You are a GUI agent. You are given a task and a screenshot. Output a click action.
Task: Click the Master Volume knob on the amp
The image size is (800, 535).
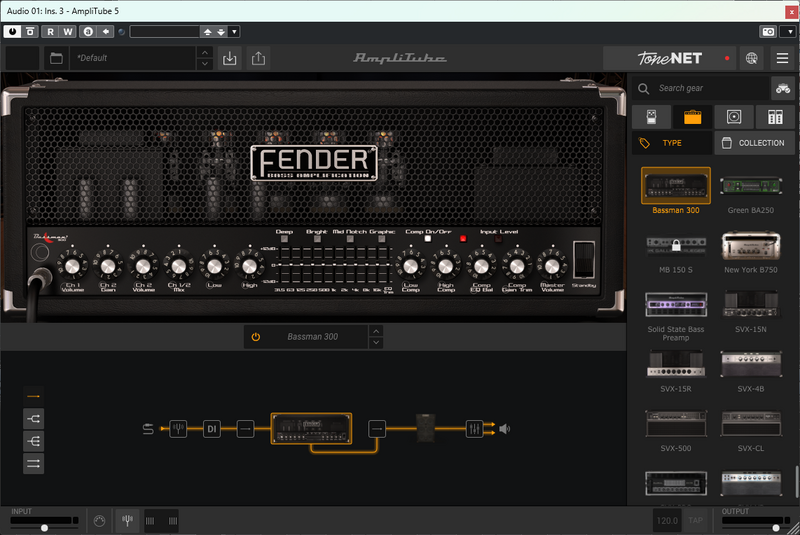point(552,266)
